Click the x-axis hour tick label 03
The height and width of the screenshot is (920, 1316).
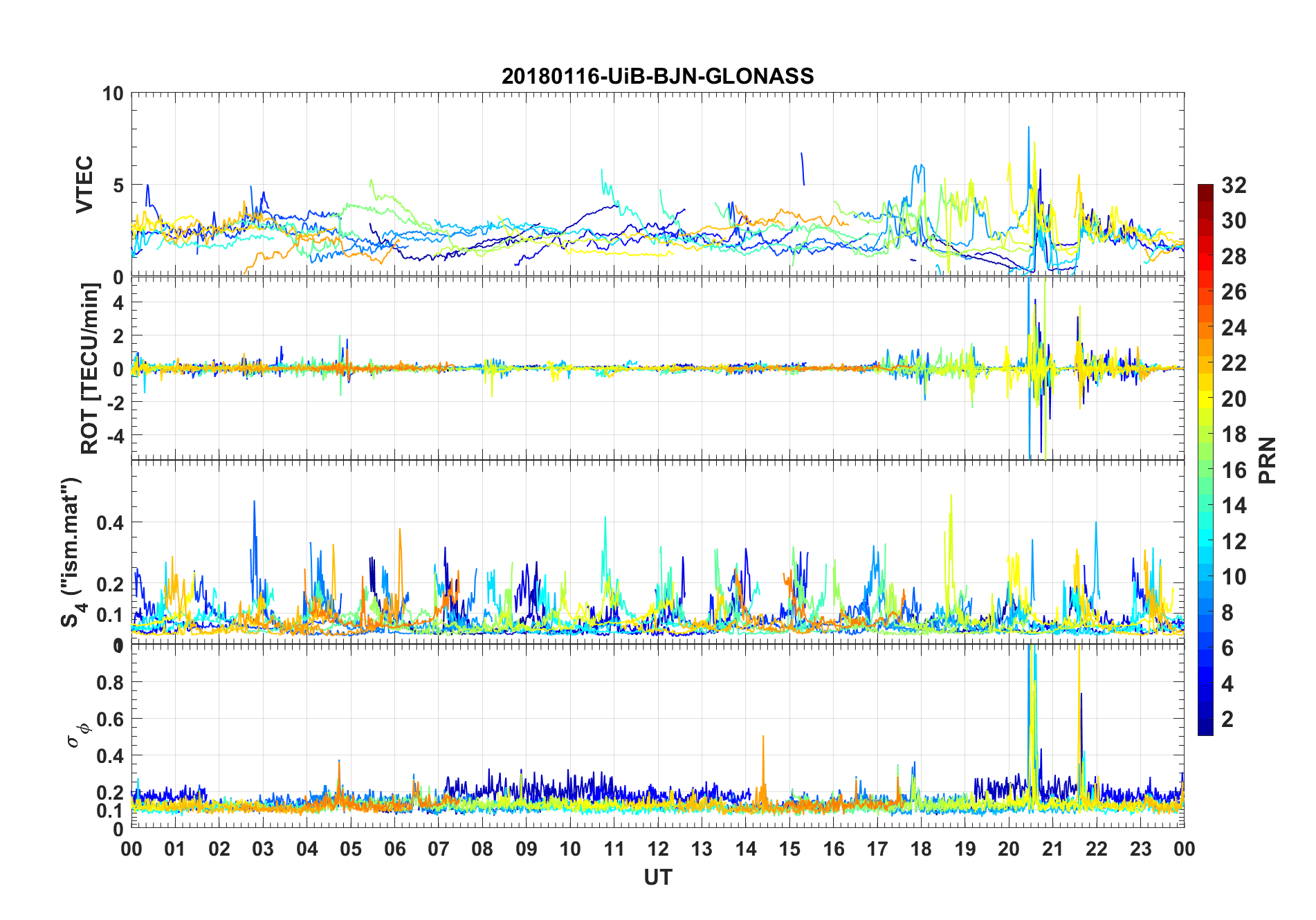point(263,849)
